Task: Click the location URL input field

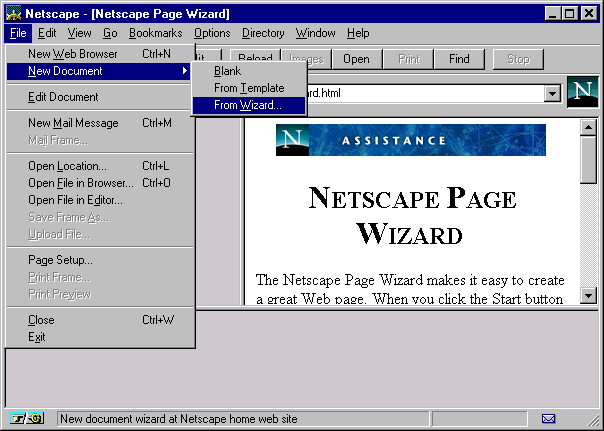Action: click(425, 94)
